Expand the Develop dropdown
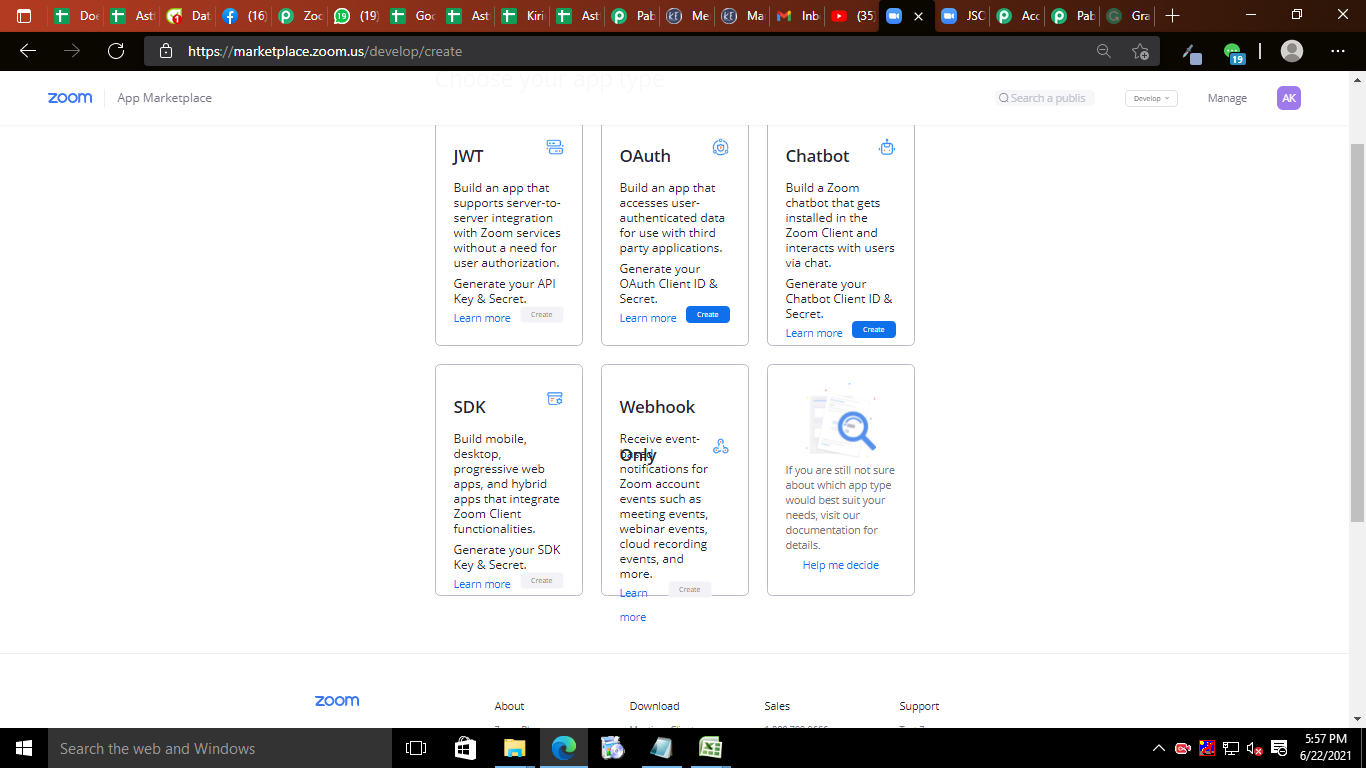Image resolution: width=1366 pixels, height=768 pixels. pos(1152,98)
